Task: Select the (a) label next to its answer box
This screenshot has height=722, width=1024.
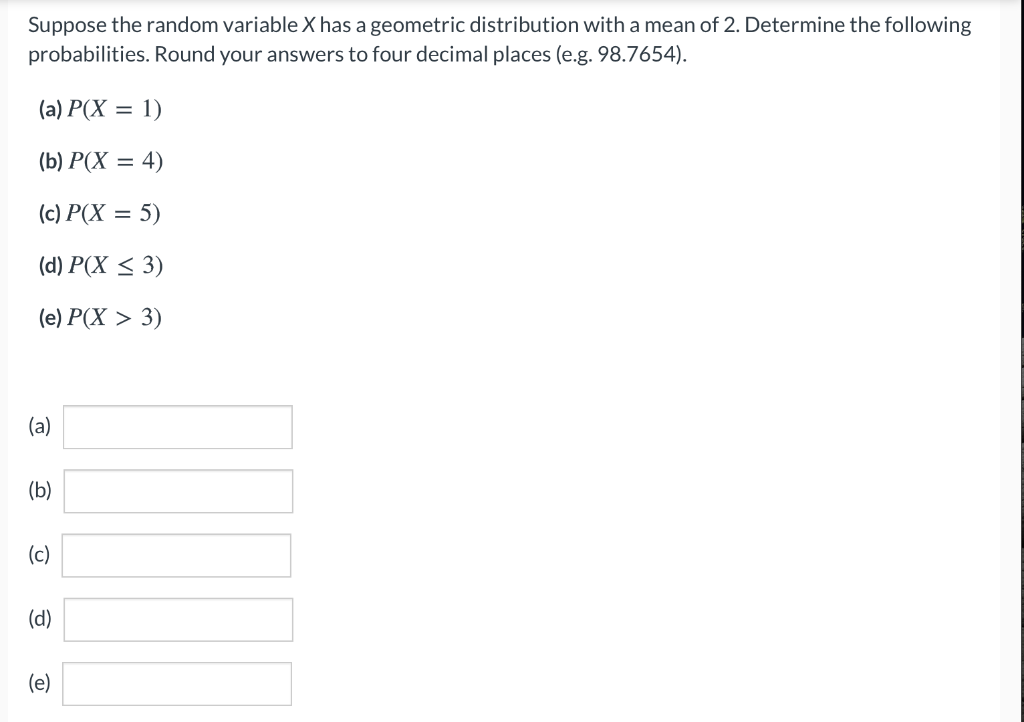Action: (x=38, y=426)
